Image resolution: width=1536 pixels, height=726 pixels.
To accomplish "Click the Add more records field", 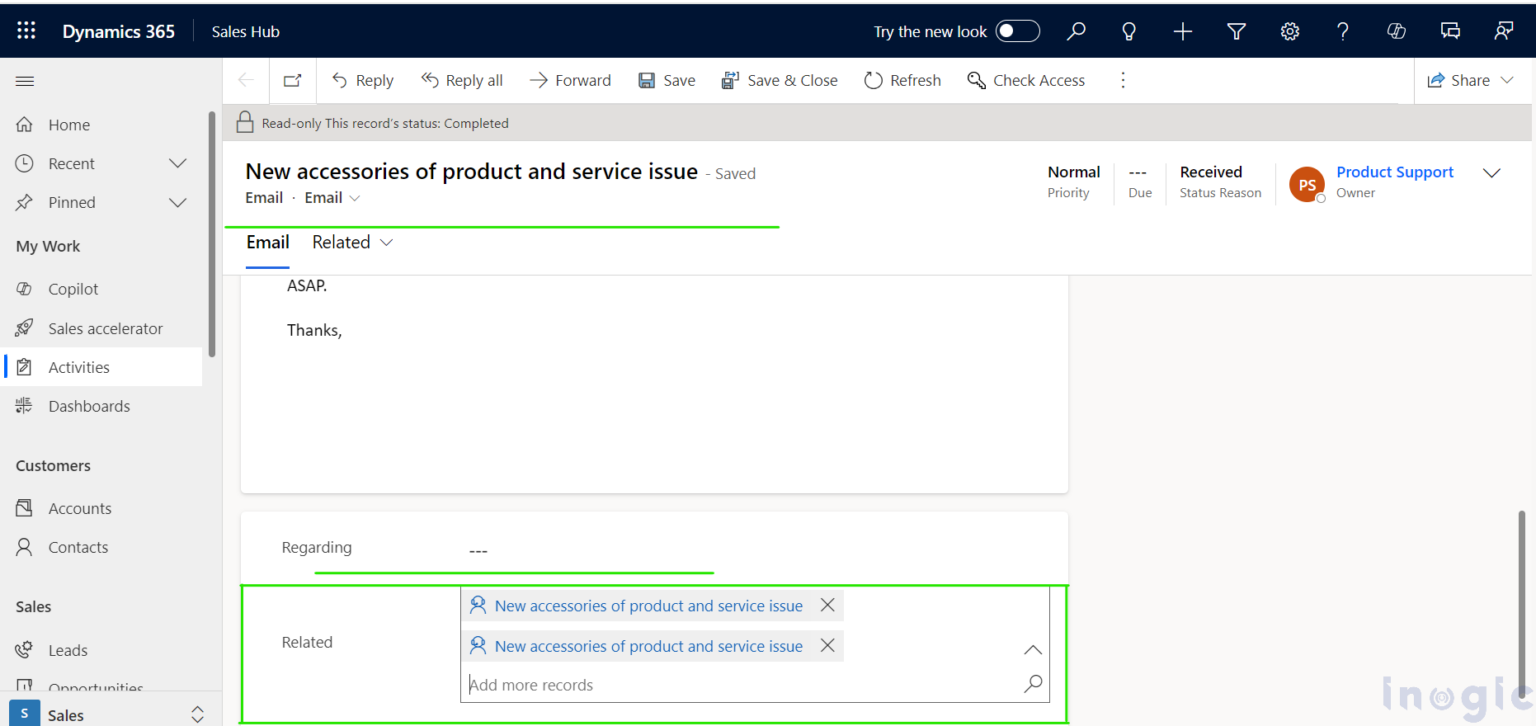I will click(700, 684).
